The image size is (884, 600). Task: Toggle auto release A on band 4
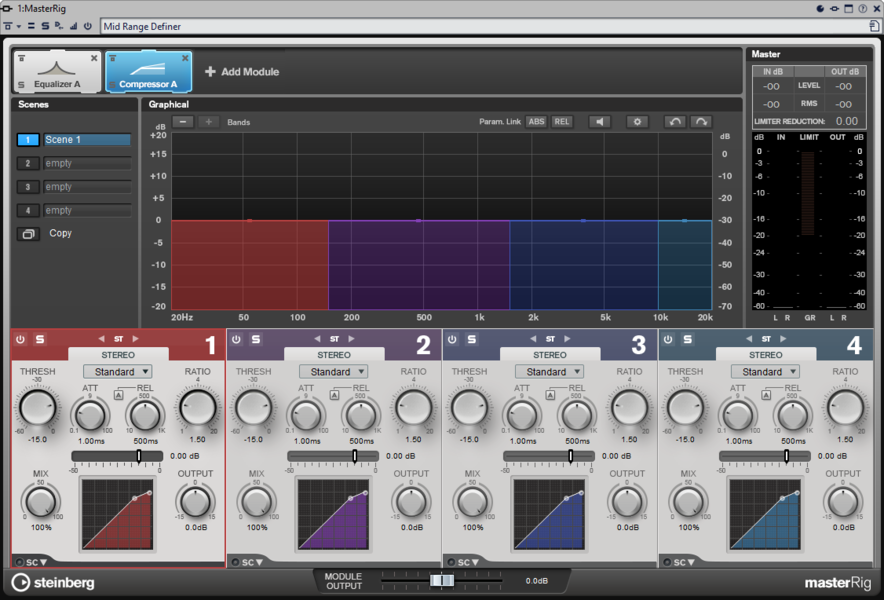point(766,395)
